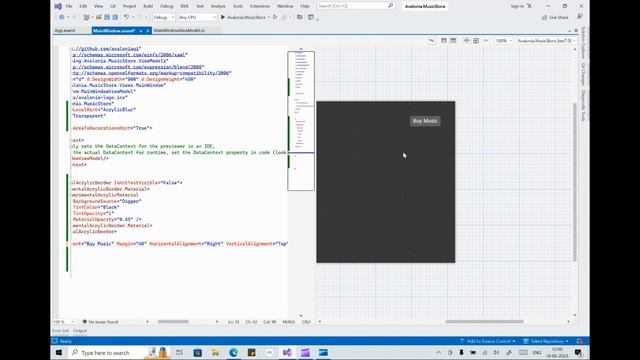640x360 pixels.
Task: Open the File menu
Action: pos(69,6)
